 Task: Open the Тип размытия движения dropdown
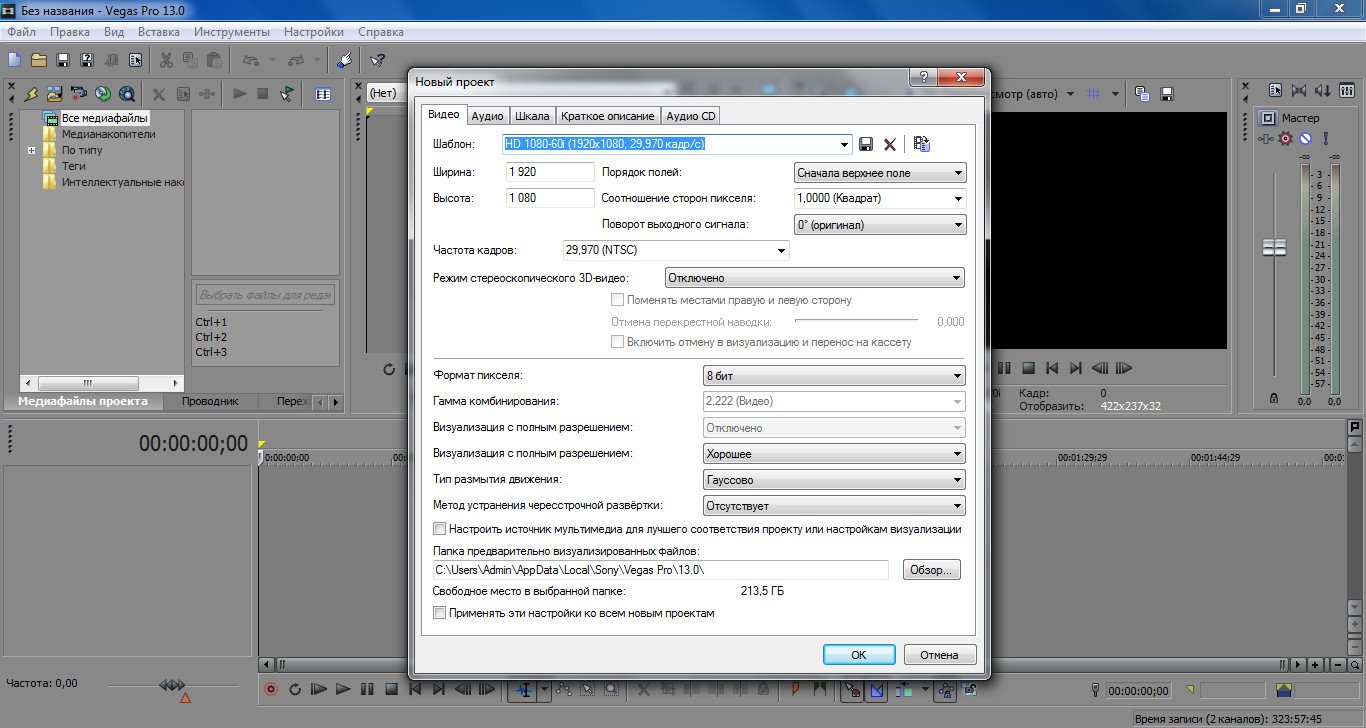[957, 480]
